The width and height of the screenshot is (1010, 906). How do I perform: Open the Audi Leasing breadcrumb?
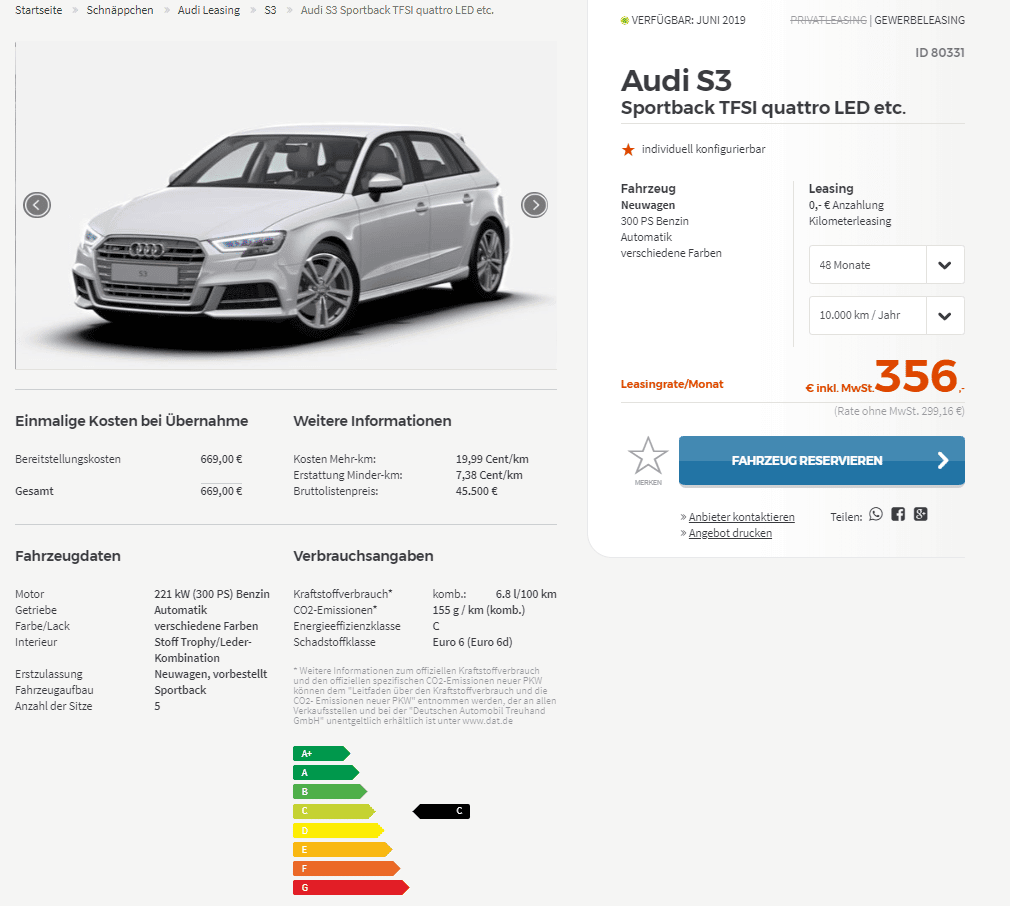209,10
